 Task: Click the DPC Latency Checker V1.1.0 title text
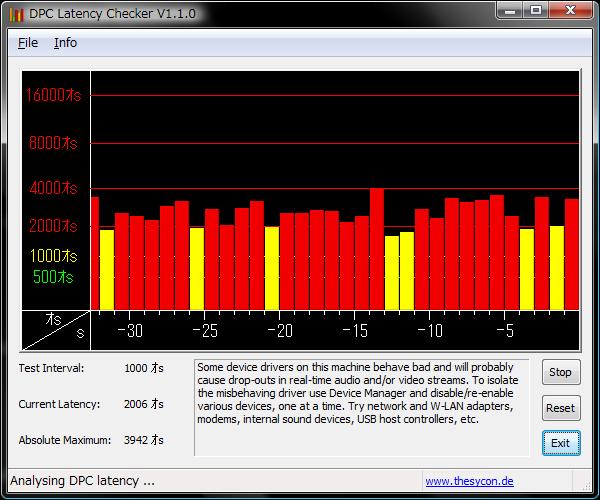(112, 14)
